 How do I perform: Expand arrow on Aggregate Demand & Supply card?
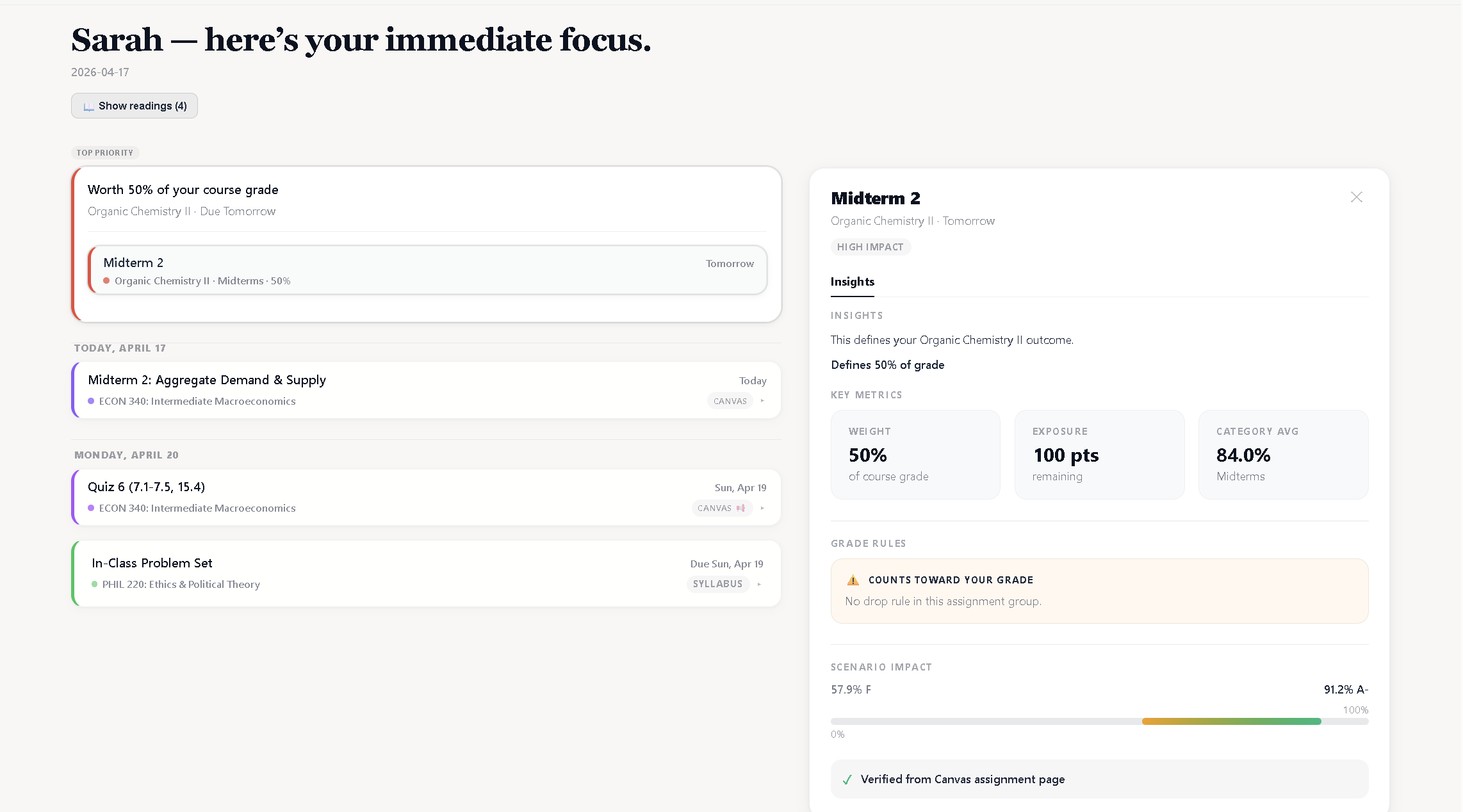(x=762, y=401)
